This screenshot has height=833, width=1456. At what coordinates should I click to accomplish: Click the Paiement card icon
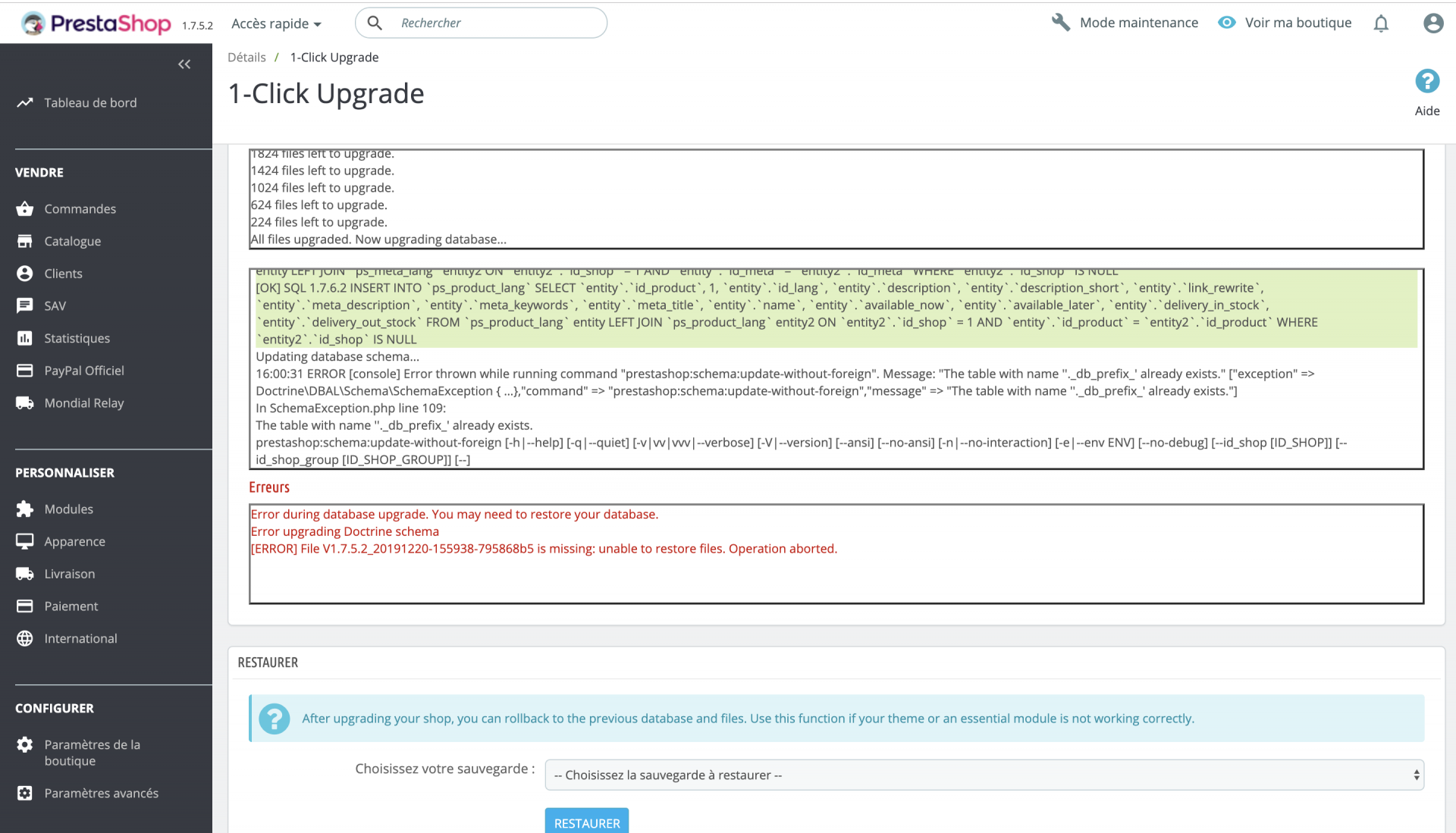click(x=25, y=606)
